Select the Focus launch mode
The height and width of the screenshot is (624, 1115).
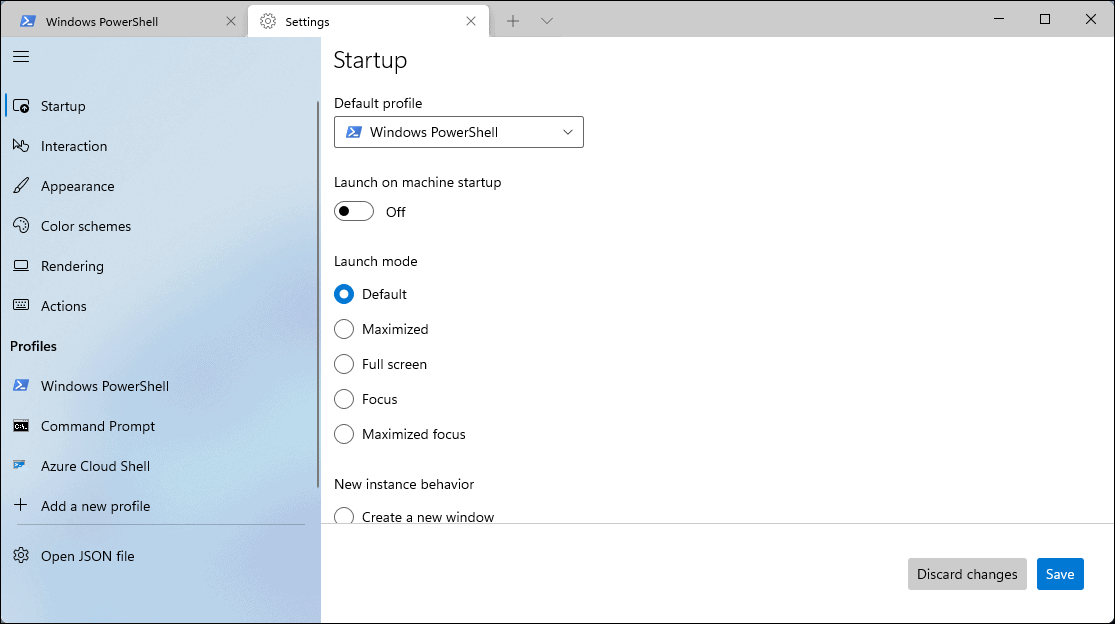point(344,399)
